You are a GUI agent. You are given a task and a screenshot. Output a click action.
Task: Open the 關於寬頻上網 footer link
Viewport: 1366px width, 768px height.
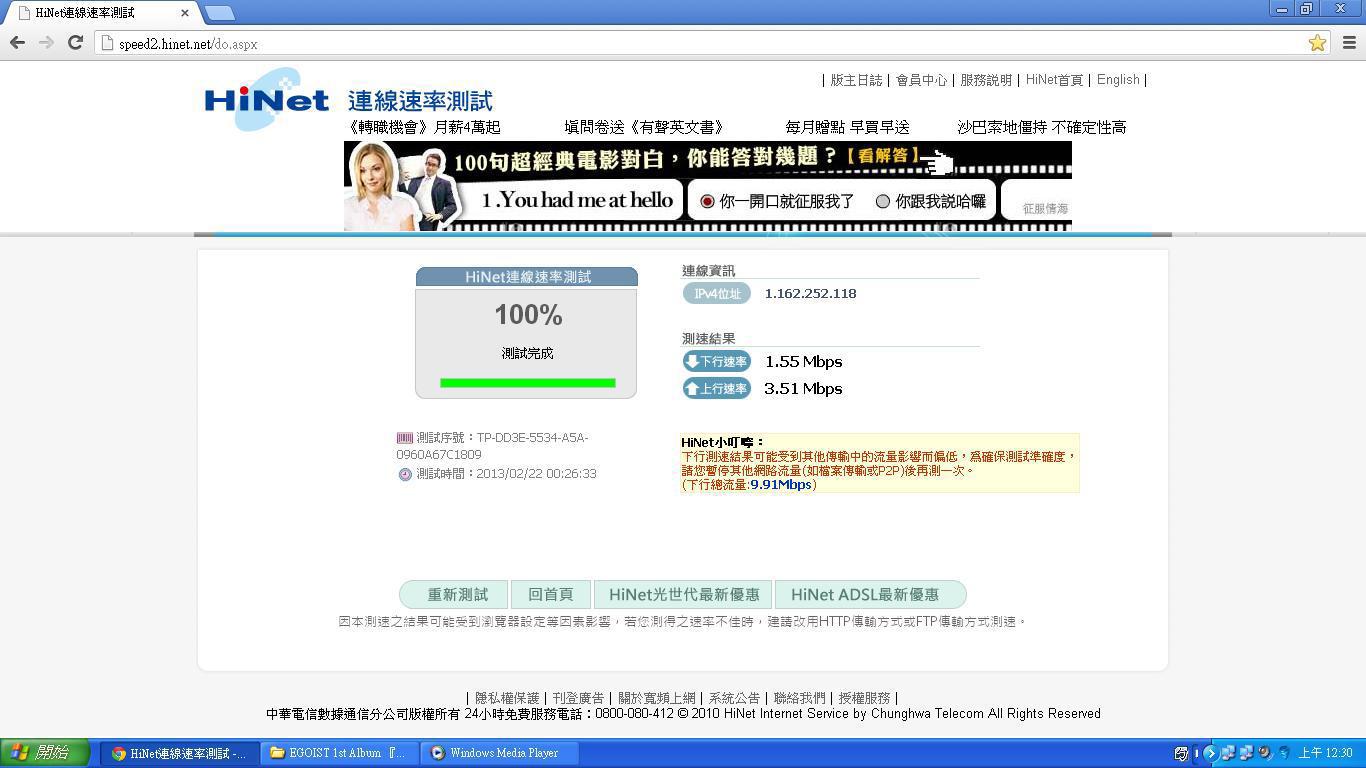click(x=656, y=698)
